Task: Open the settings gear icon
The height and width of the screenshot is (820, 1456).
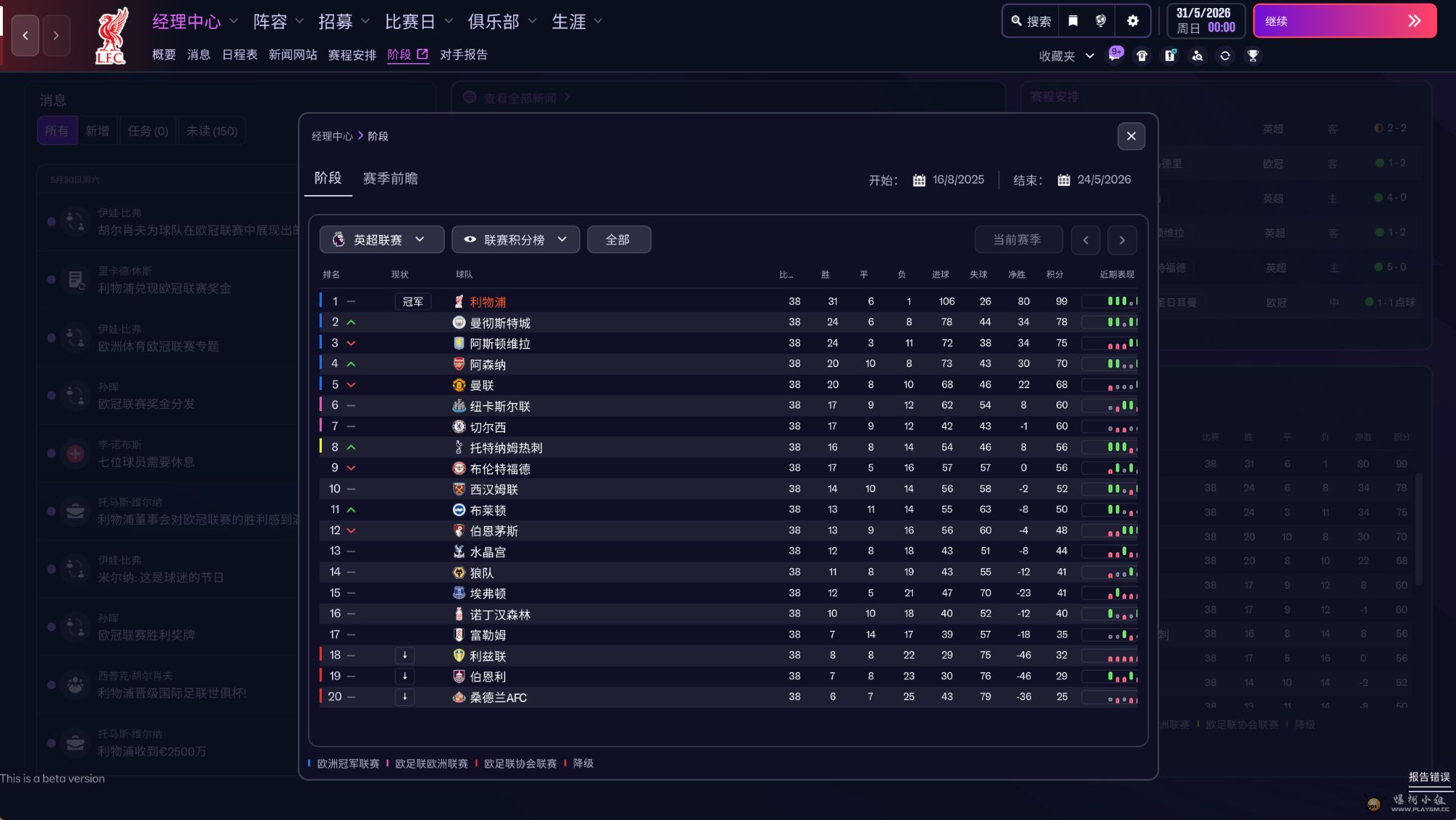Action: point(1132,21)
